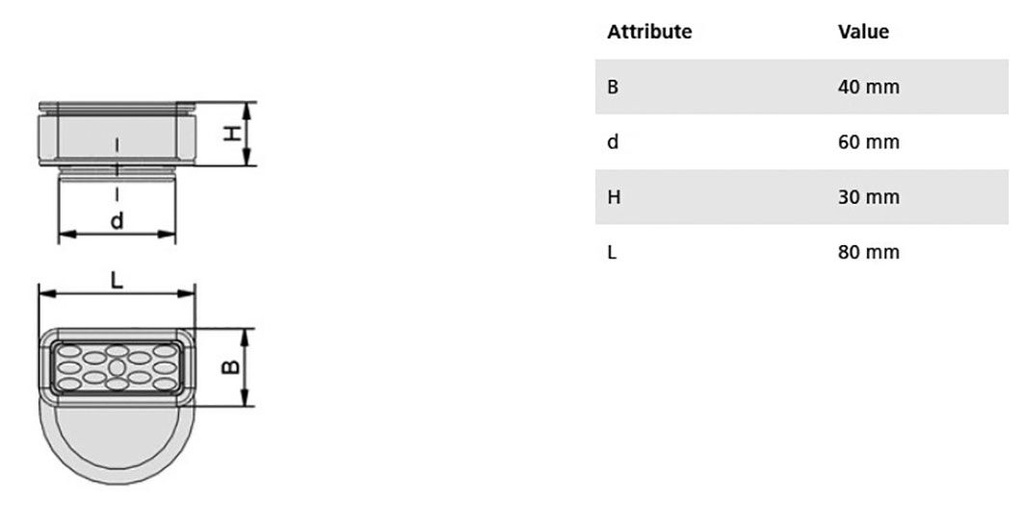The height and width of the screenshot is (526, 1024).
Task: Click the H dimension label on side view
Action: click(x=231, y=133)
